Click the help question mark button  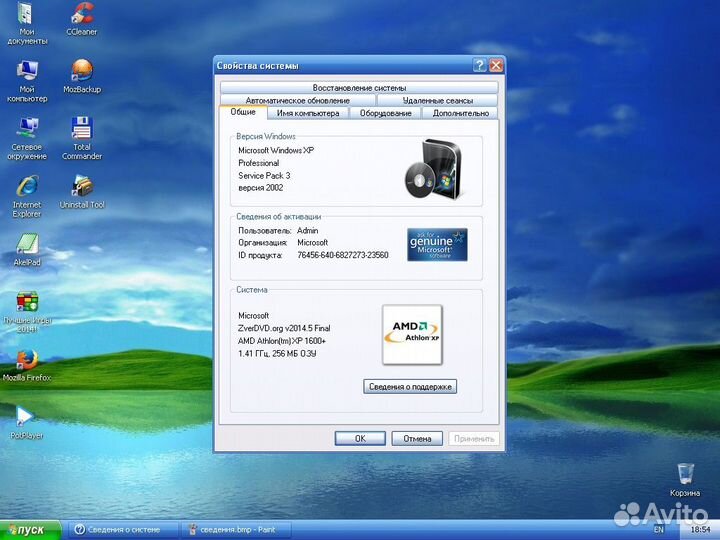(x=479, y=65)
